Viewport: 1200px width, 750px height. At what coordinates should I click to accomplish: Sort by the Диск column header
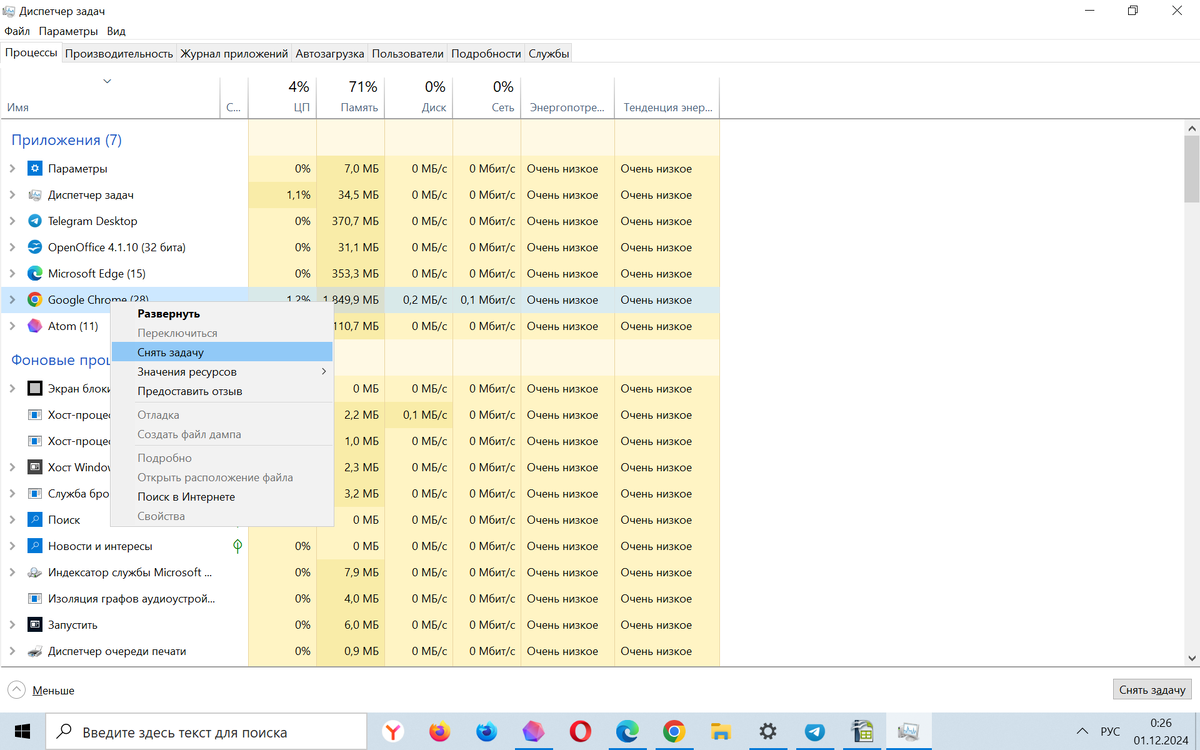418,97
